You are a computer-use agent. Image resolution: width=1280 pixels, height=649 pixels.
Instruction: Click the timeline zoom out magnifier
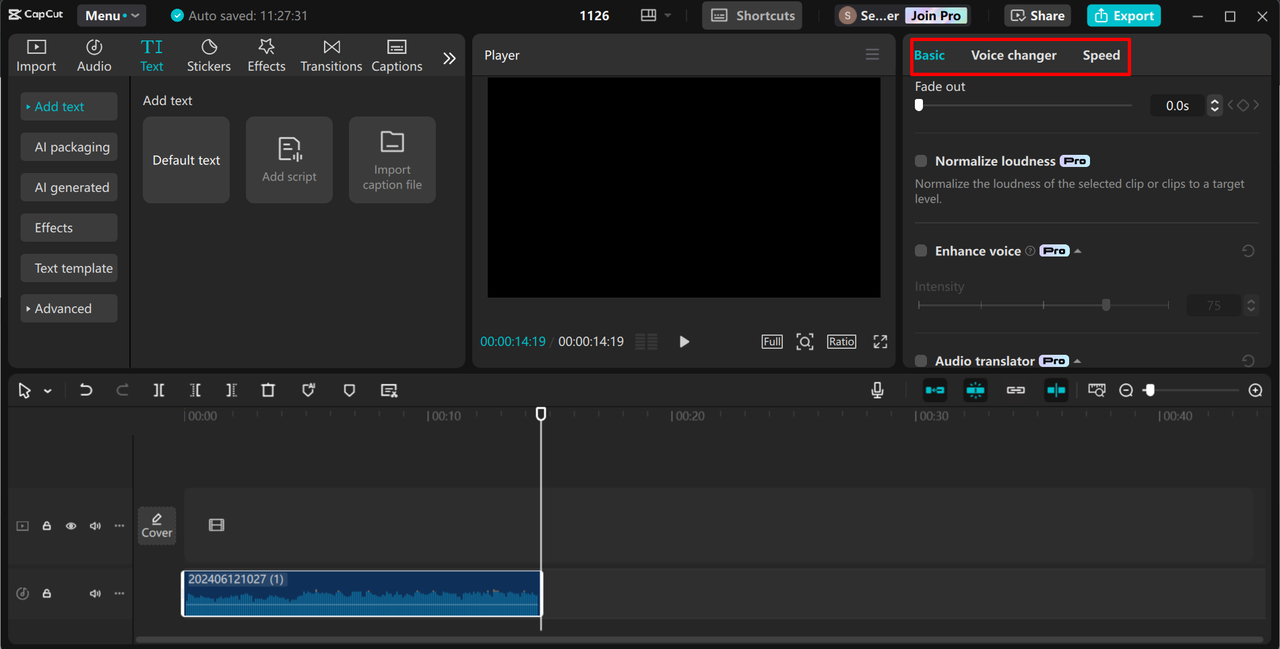pos(1126,391)
